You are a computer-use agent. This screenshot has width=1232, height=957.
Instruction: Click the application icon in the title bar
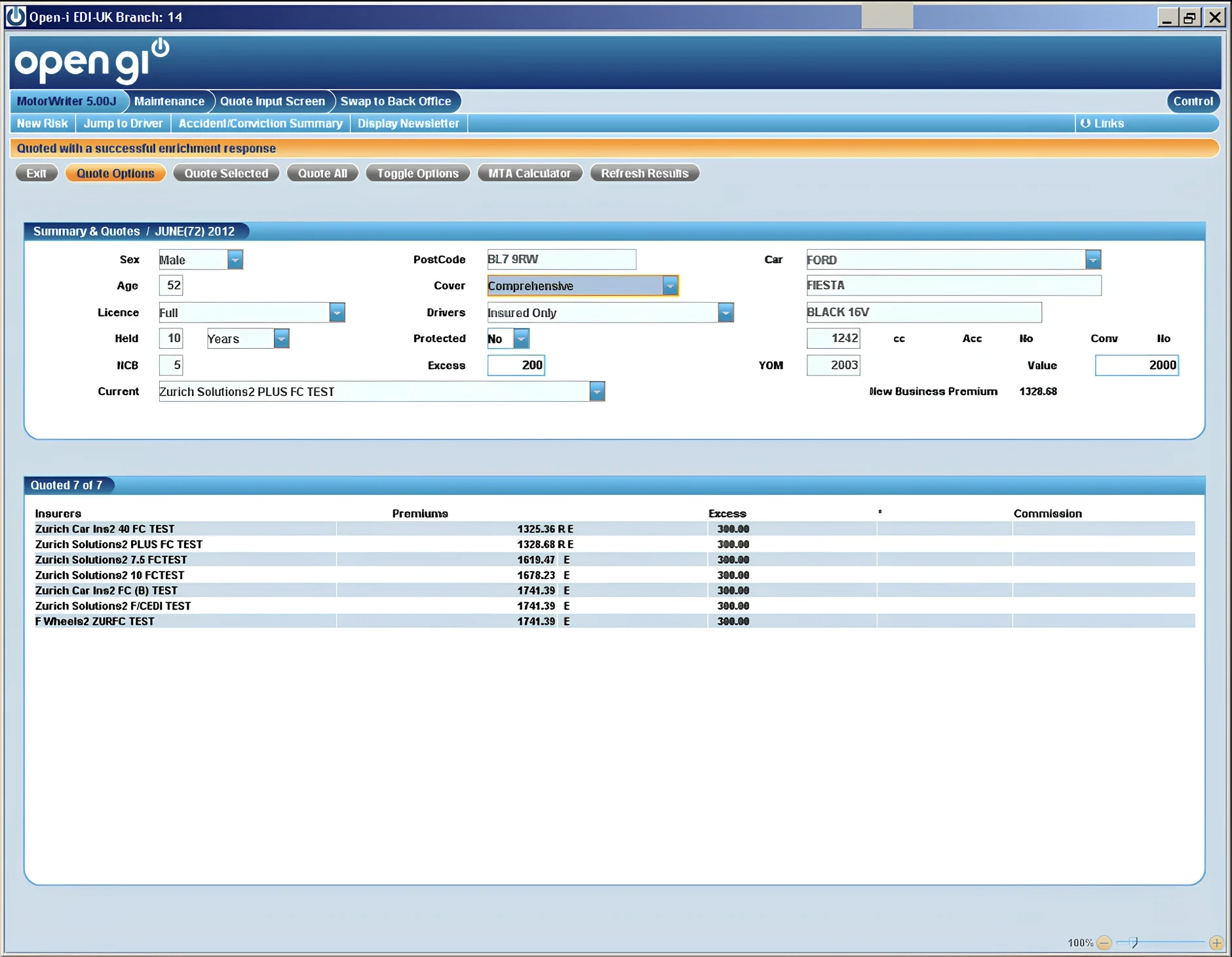[x=14, y=16]
